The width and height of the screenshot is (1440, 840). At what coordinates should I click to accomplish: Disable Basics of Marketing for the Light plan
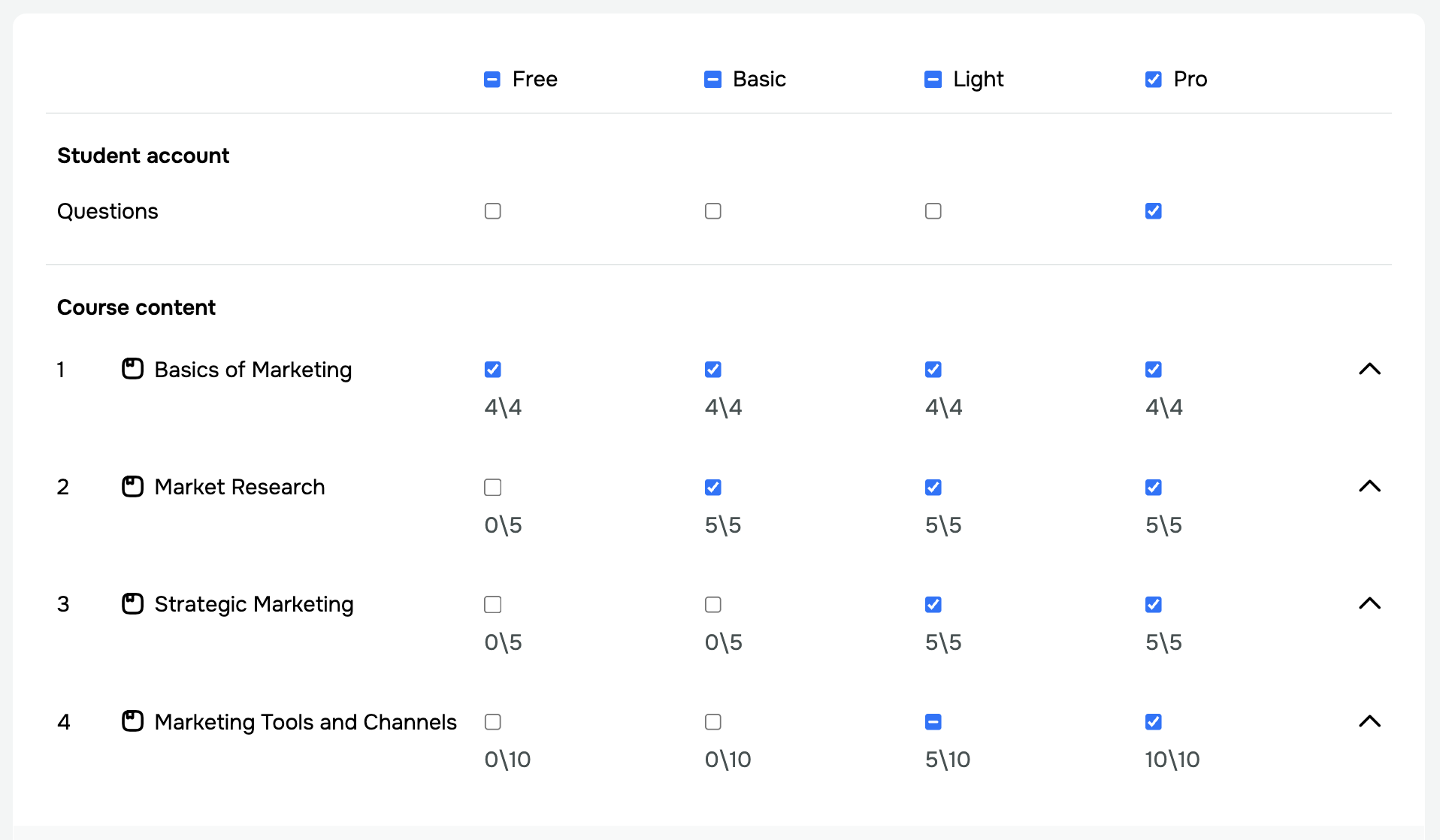(933, 369)
